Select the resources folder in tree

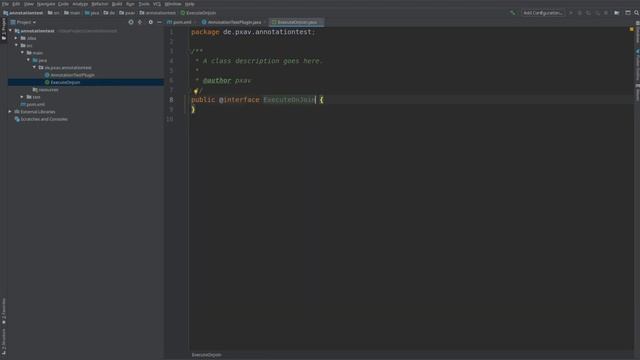[45, 89]
